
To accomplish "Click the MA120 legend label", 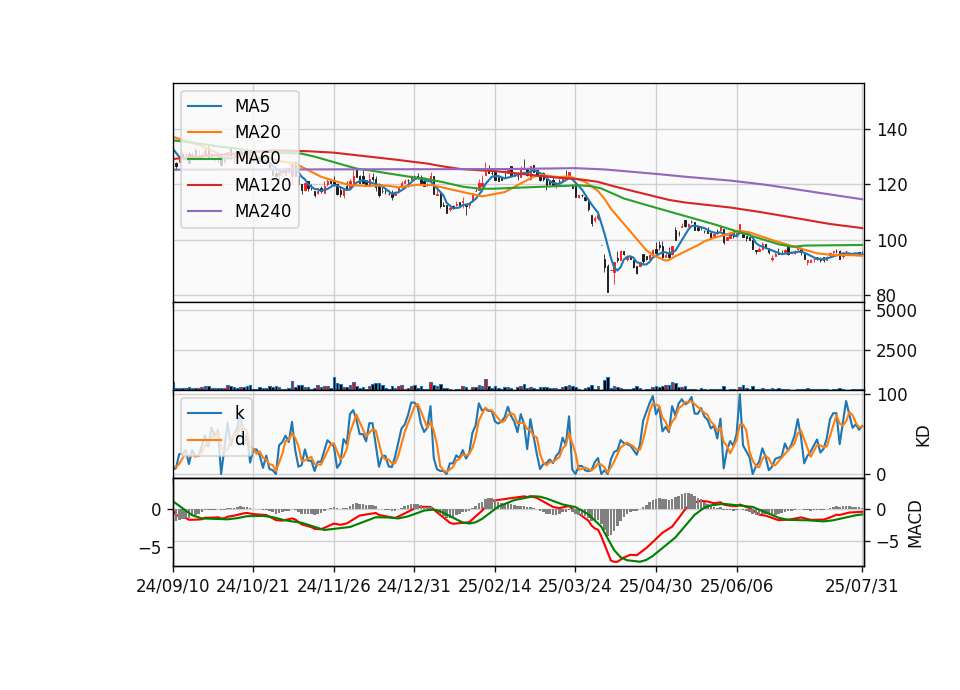I will (263, 184).
